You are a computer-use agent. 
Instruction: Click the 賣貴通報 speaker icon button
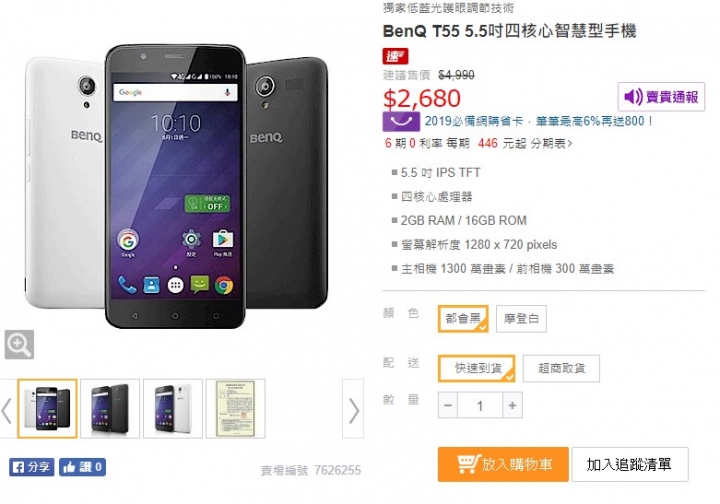click(x=661, y=97)
